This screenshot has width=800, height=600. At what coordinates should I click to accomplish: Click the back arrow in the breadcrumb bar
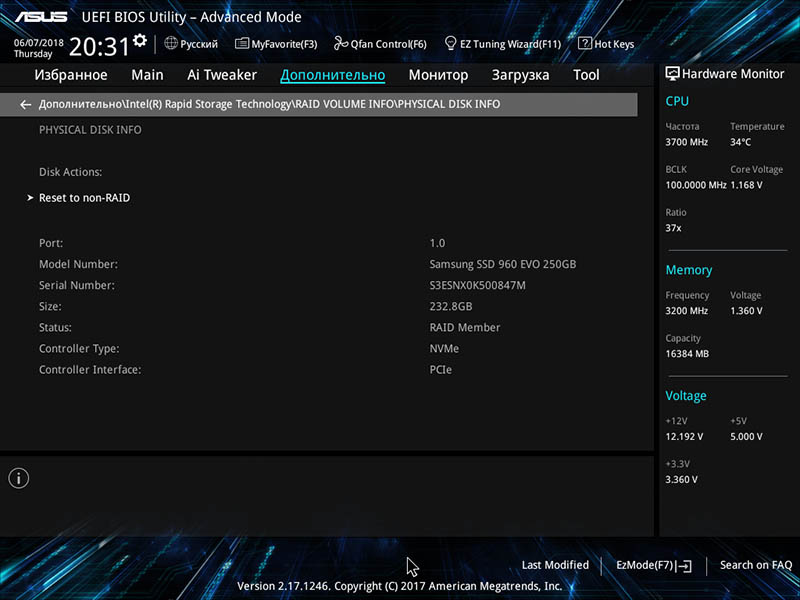click(x=25, y=105)
